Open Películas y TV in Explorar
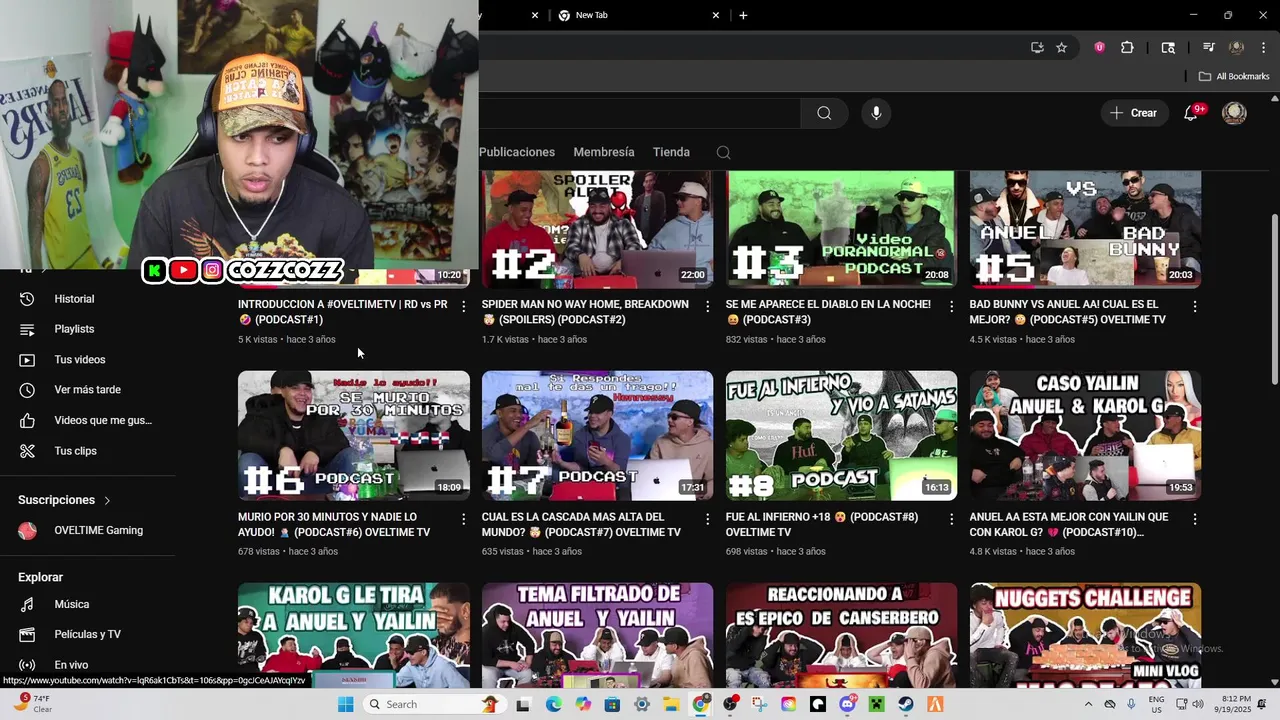The image size is (1280, 720). pyautogui.click(x=87, y=634)
